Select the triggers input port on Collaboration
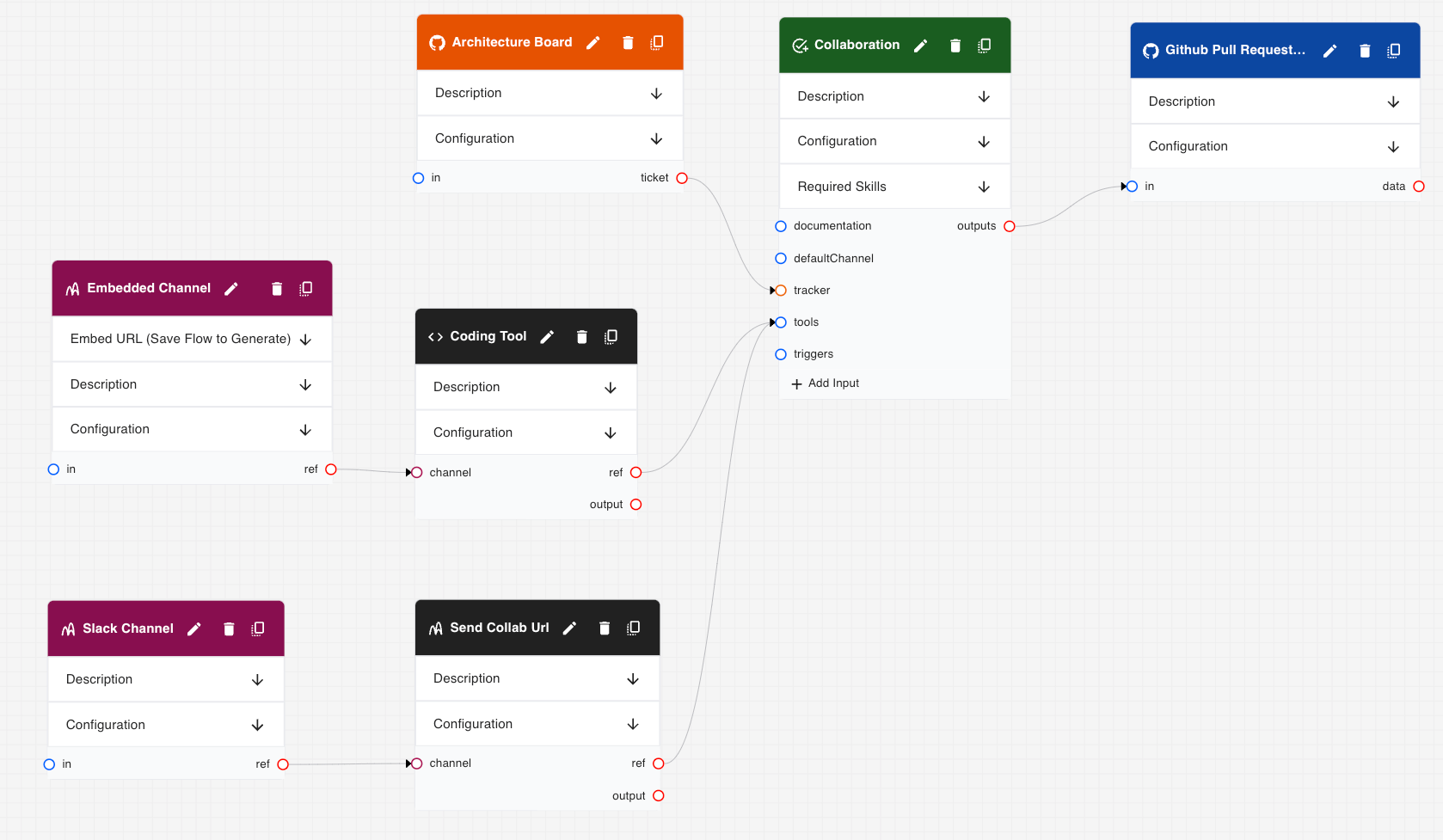The image size is (1443, 840). [x=781, y=354]
